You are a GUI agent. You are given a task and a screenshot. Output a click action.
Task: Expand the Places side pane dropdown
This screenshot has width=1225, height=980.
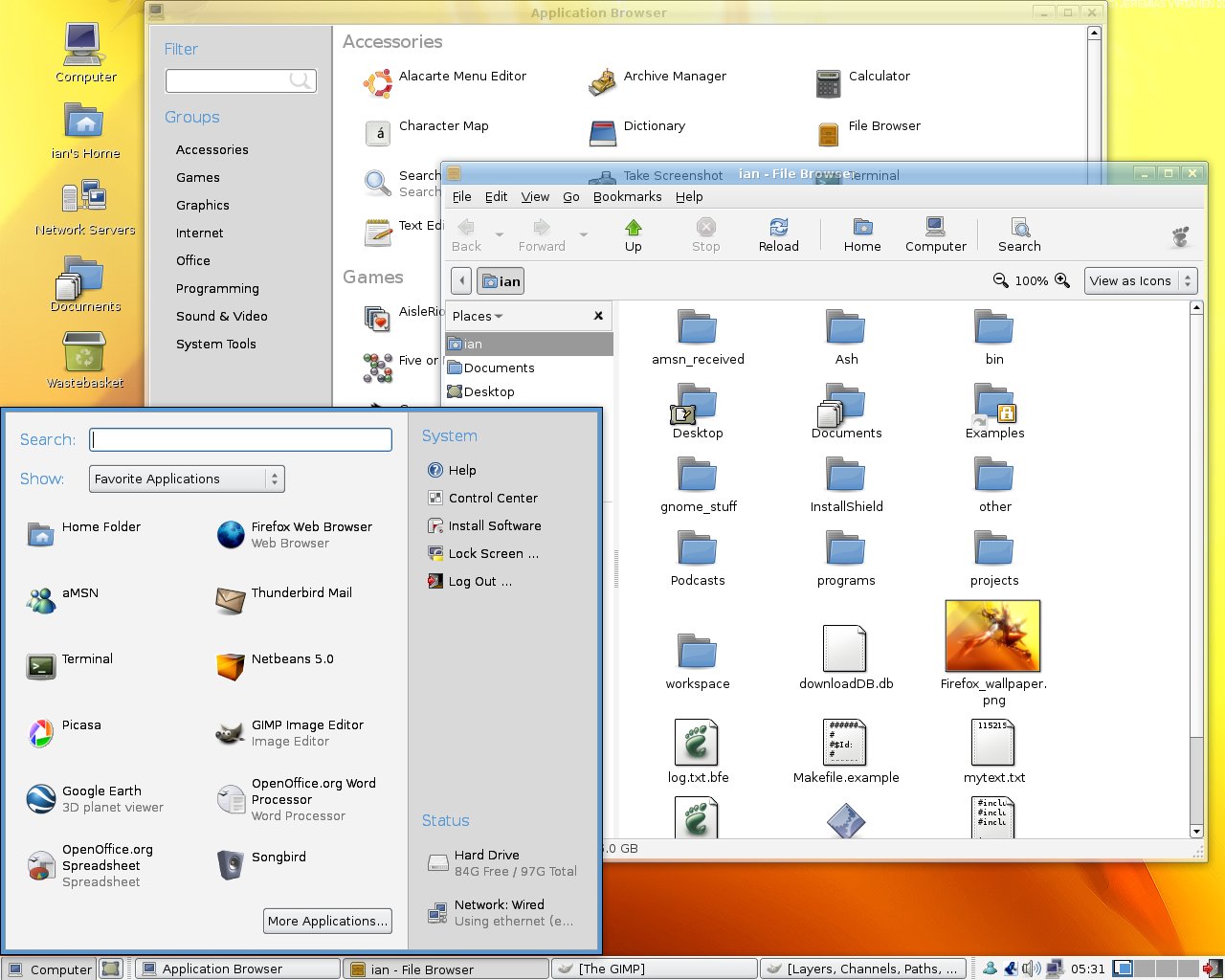pos(478,316)
